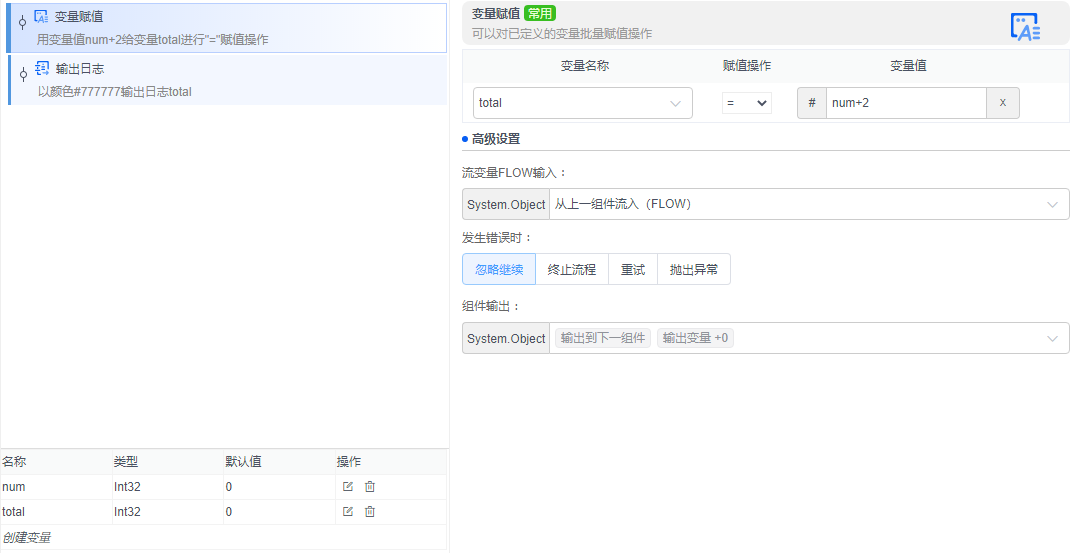The height and width of the screenshot is (553, 1073).
Task: Select 终止流程 error handling option
Action: coord(572,269)
